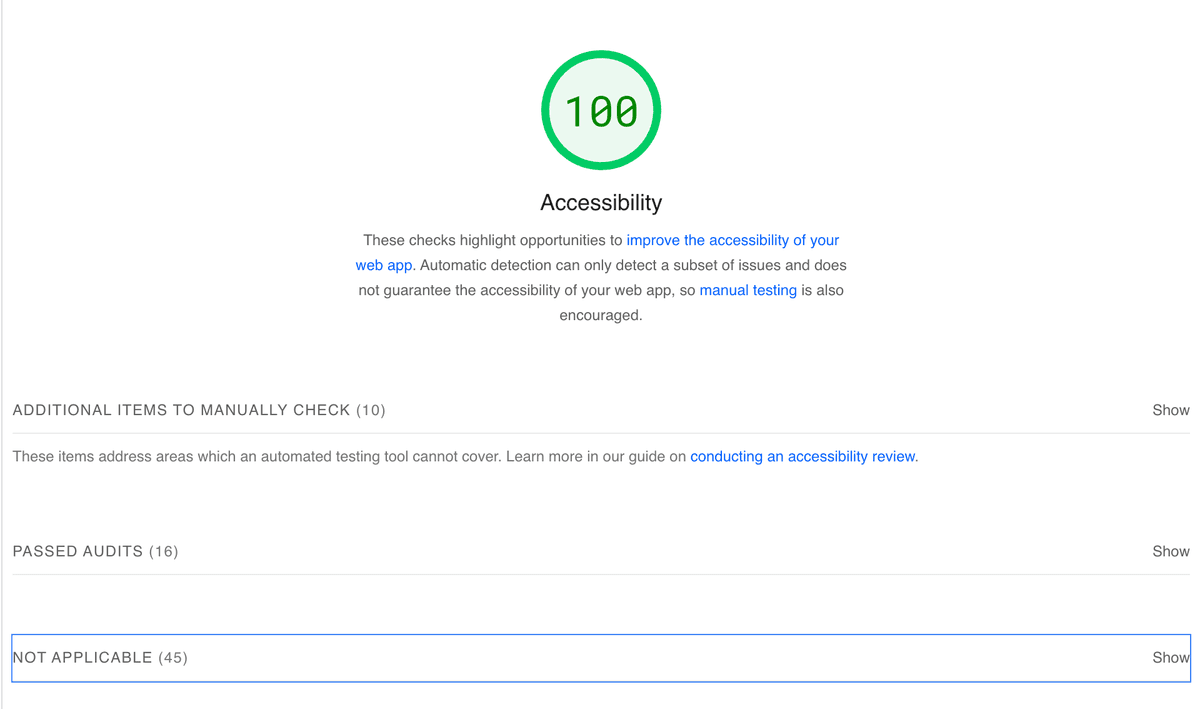Screen dimensions: 1200x709
Task: Show the additional items to manually check
Action: tap(1170, 410)
